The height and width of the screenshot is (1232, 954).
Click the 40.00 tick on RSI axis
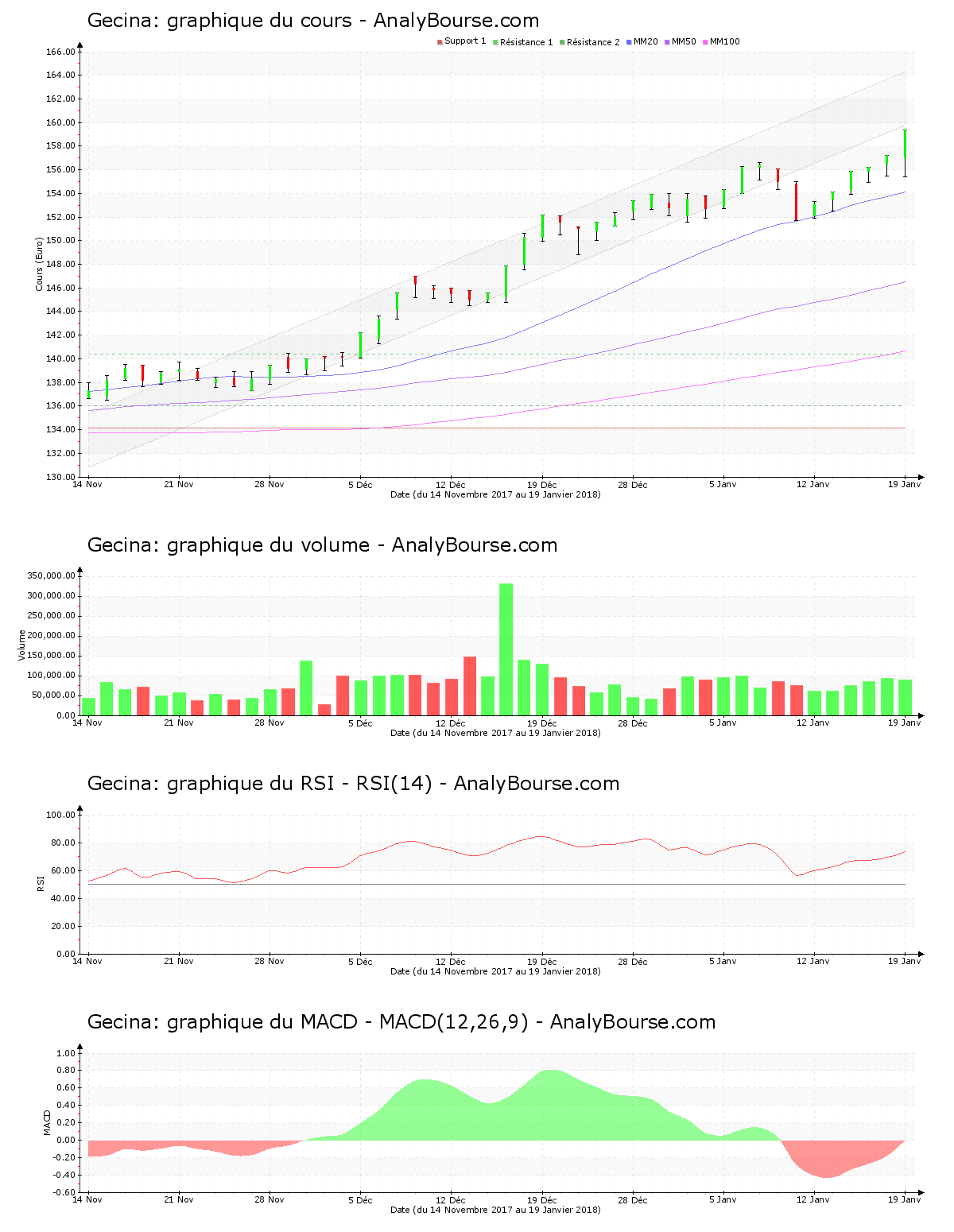[x=63, y=898]
